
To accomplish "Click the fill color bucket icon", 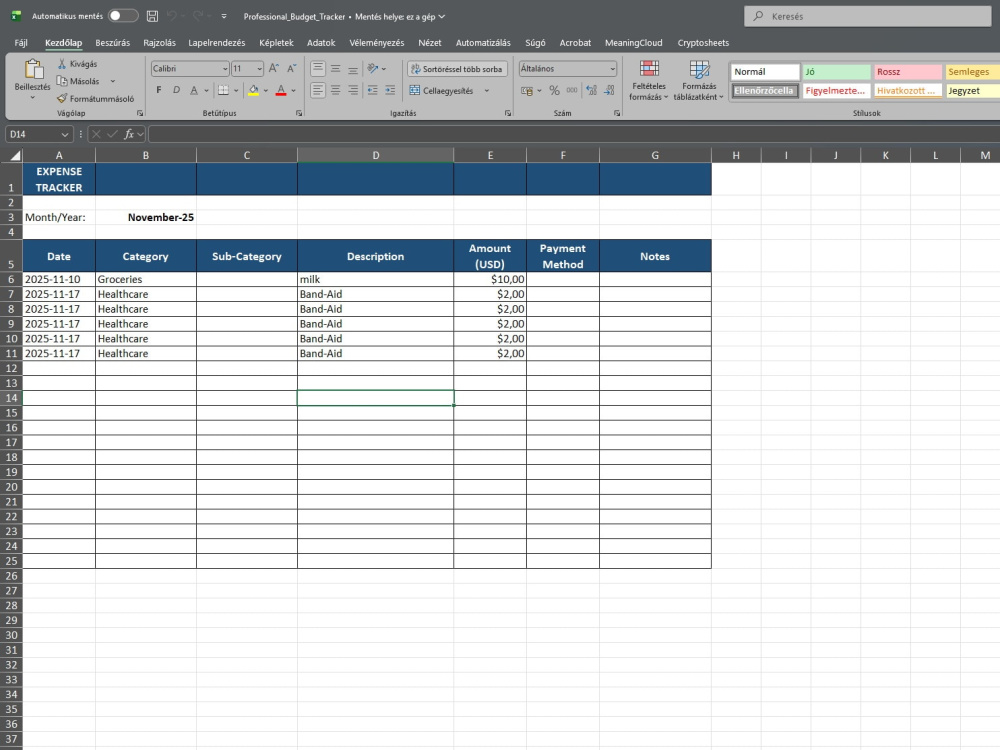I will pyautogui.click(x=254, y=91).
